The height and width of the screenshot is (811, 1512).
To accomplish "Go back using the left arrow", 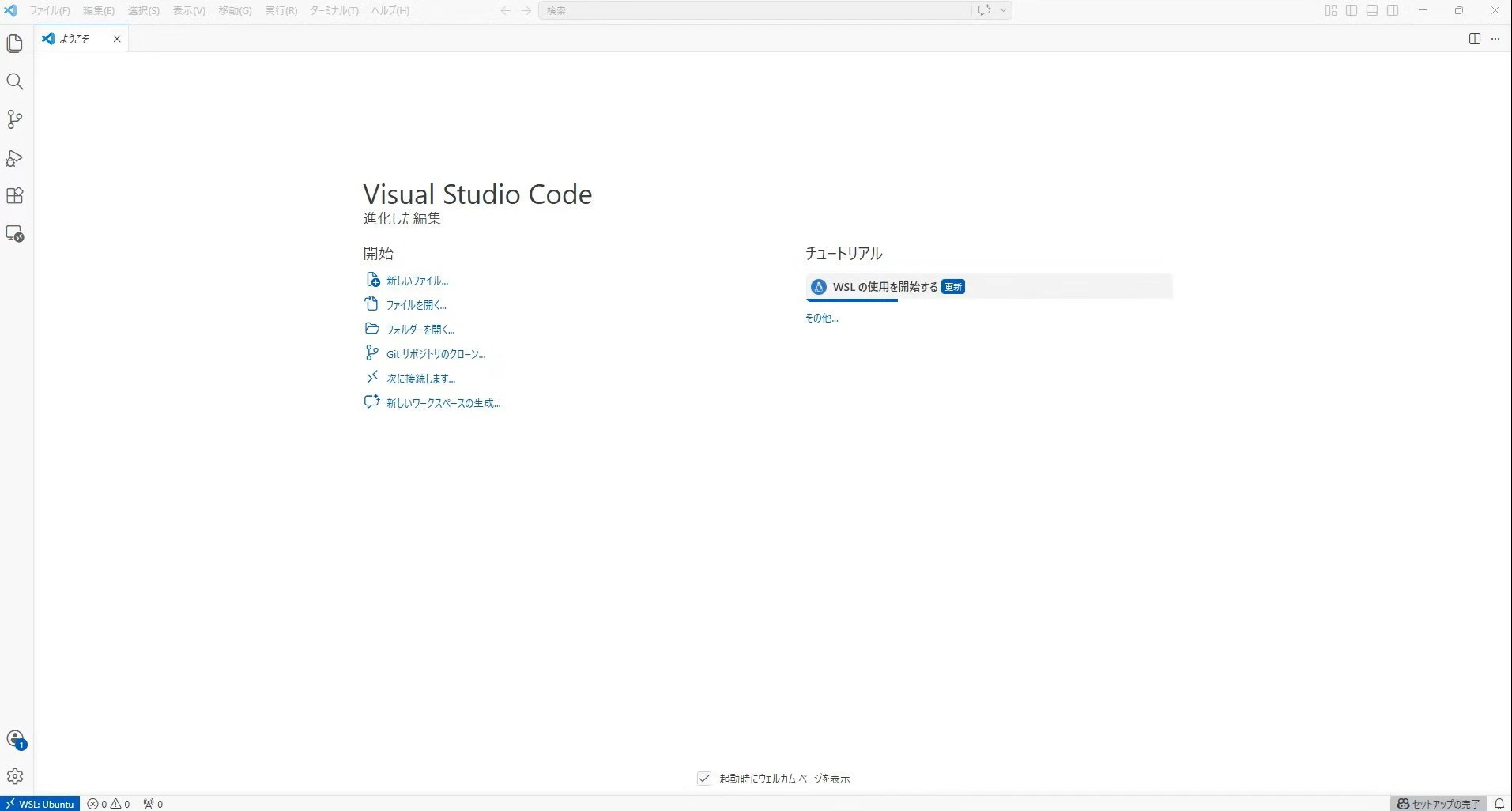I will pyautogui.click(x=506, y=10).
